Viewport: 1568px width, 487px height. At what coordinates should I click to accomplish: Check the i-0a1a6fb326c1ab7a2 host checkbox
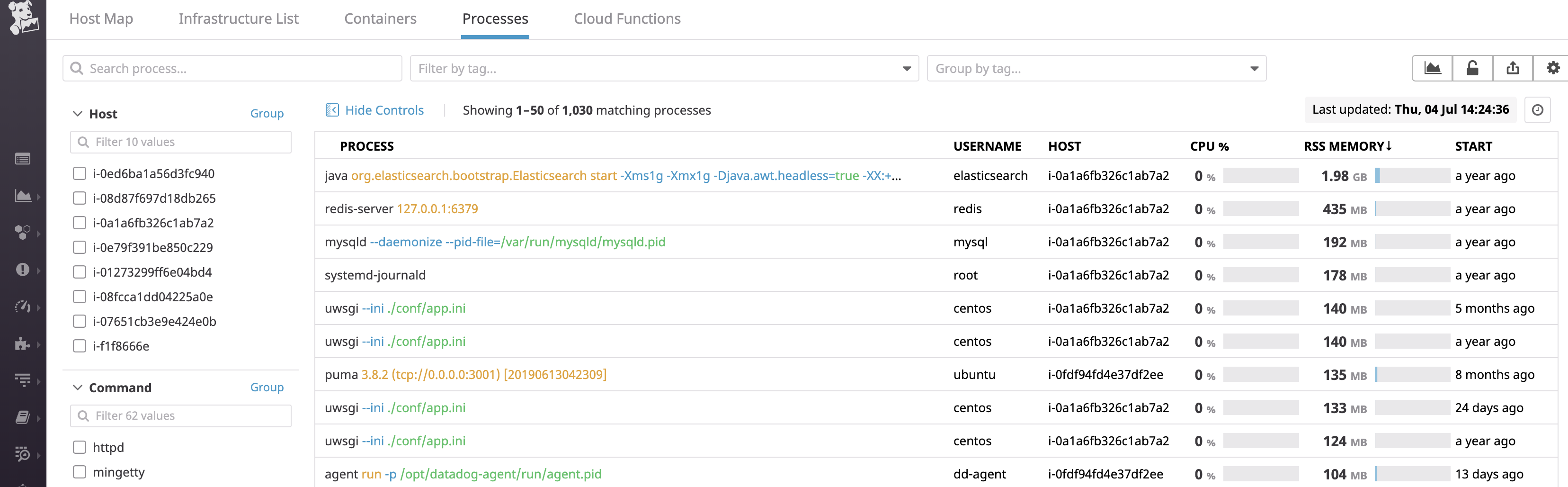pos(80,223)
